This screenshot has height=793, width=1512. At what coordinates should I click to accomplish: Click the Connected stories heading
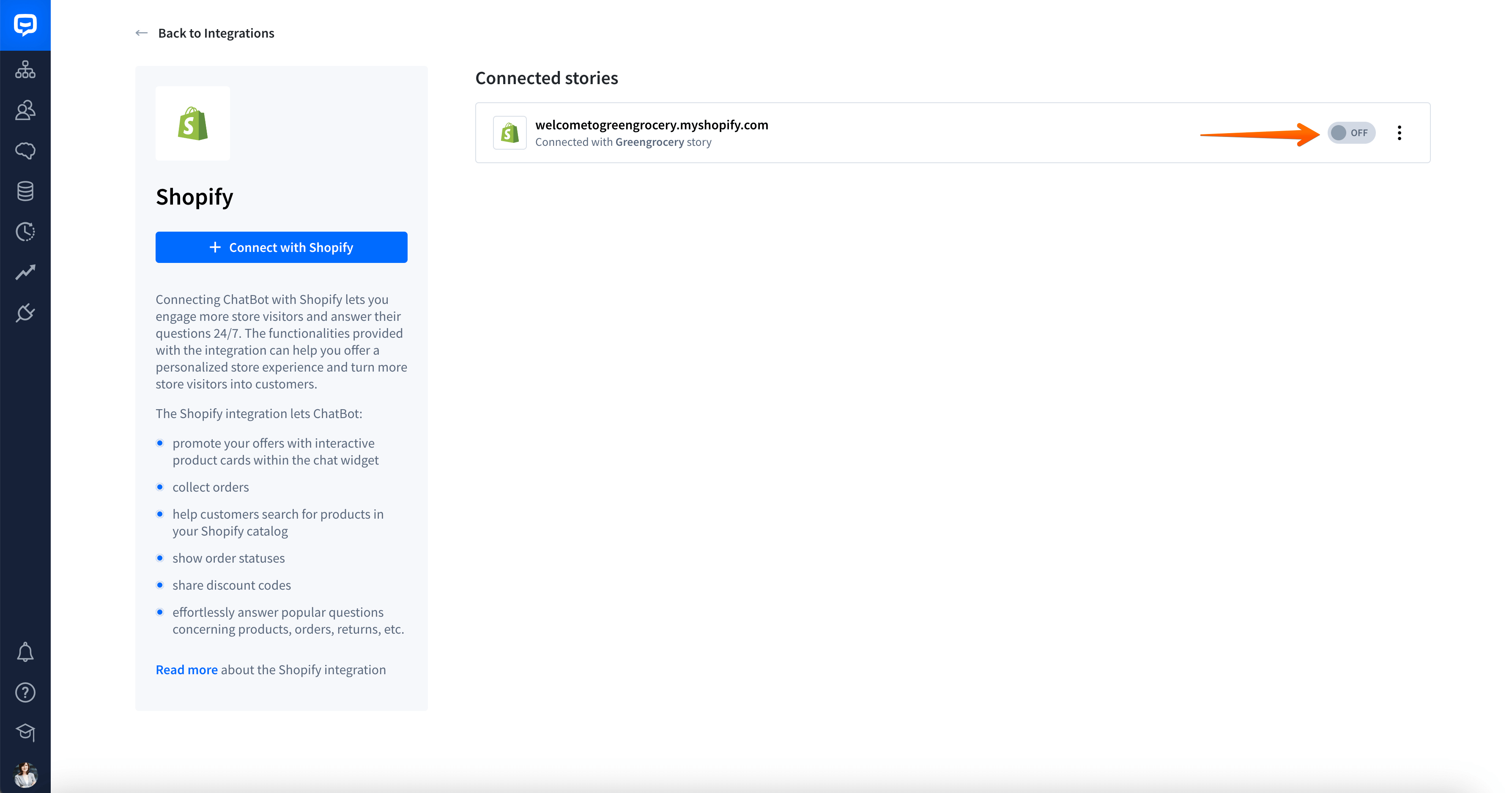pyautogui.click(x=546, y=77)
